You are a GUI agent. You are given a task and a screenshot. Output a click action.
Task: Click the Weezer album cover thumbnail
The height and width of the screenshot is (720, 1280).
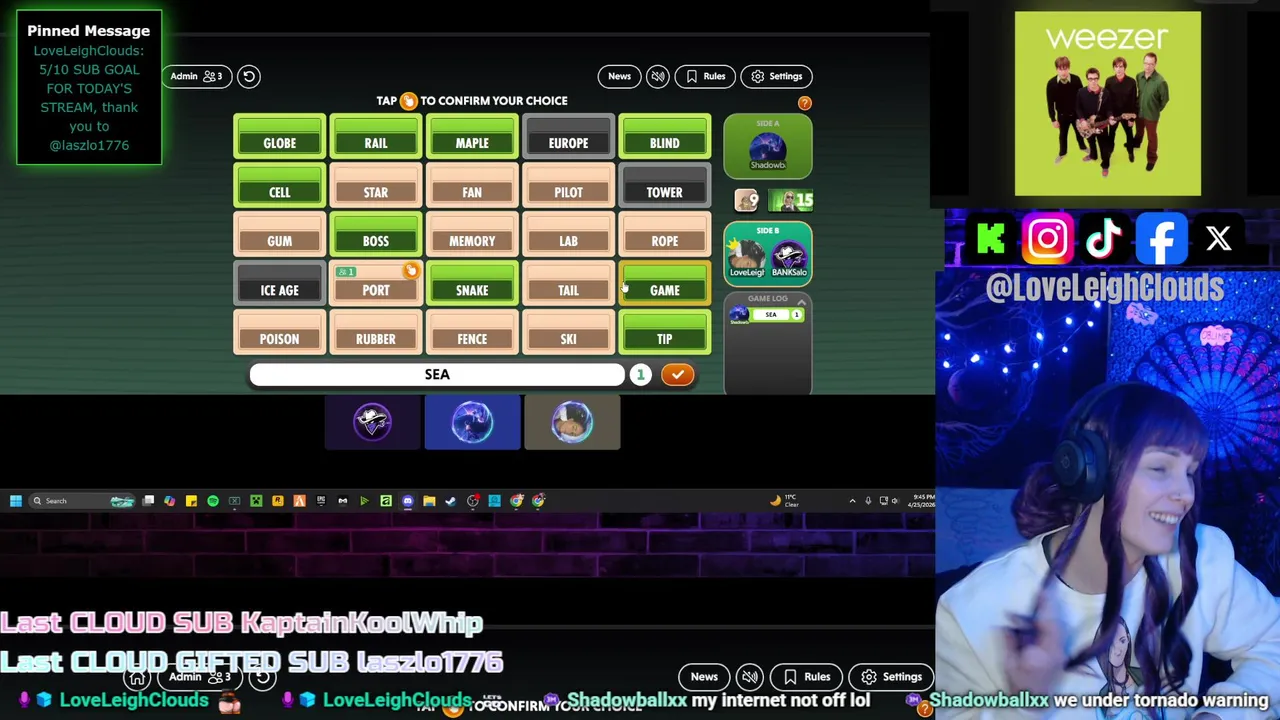coord(1108,104)
